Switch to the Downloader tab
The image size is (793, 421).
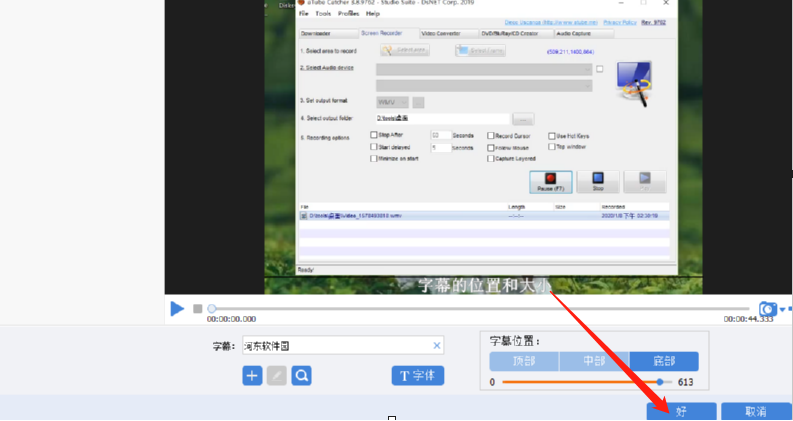click(329, 33)
